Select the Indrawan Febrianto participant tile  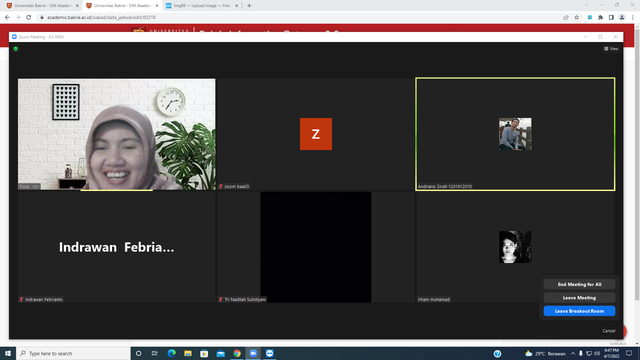coord(116,247)
